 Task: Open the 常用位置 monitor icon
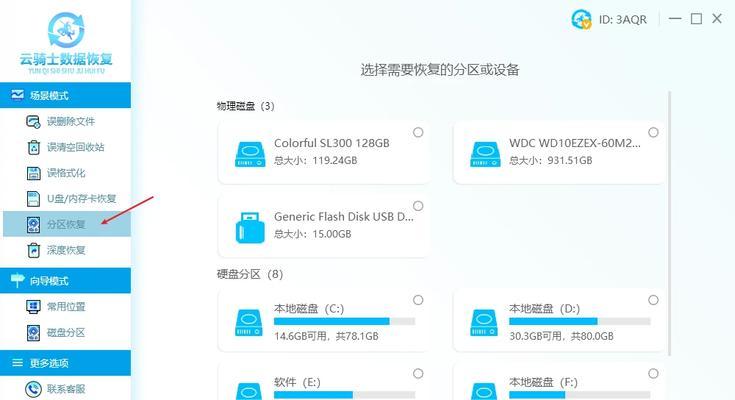[x=33, y=307]
